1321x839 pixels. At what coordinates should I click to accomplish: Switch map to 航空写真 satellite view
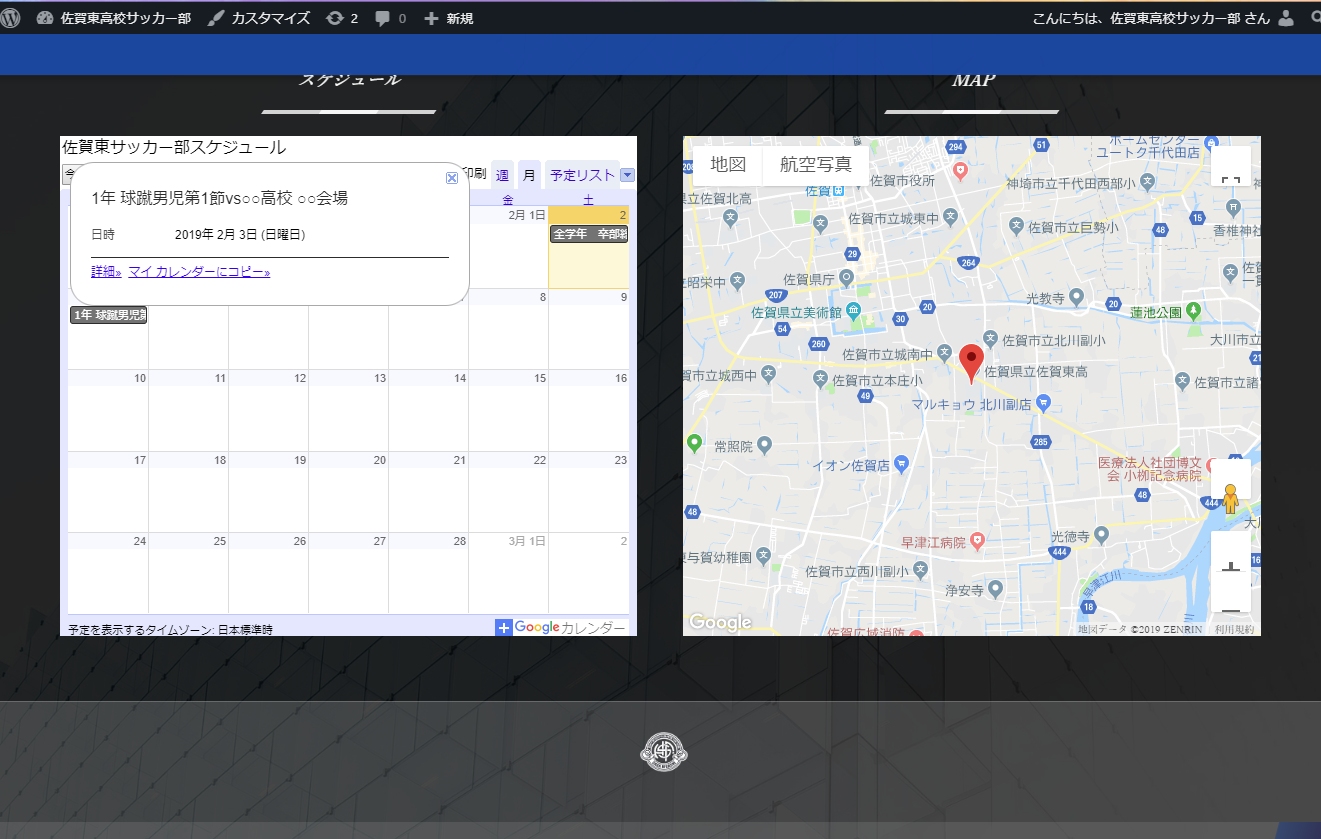(816, 165)
